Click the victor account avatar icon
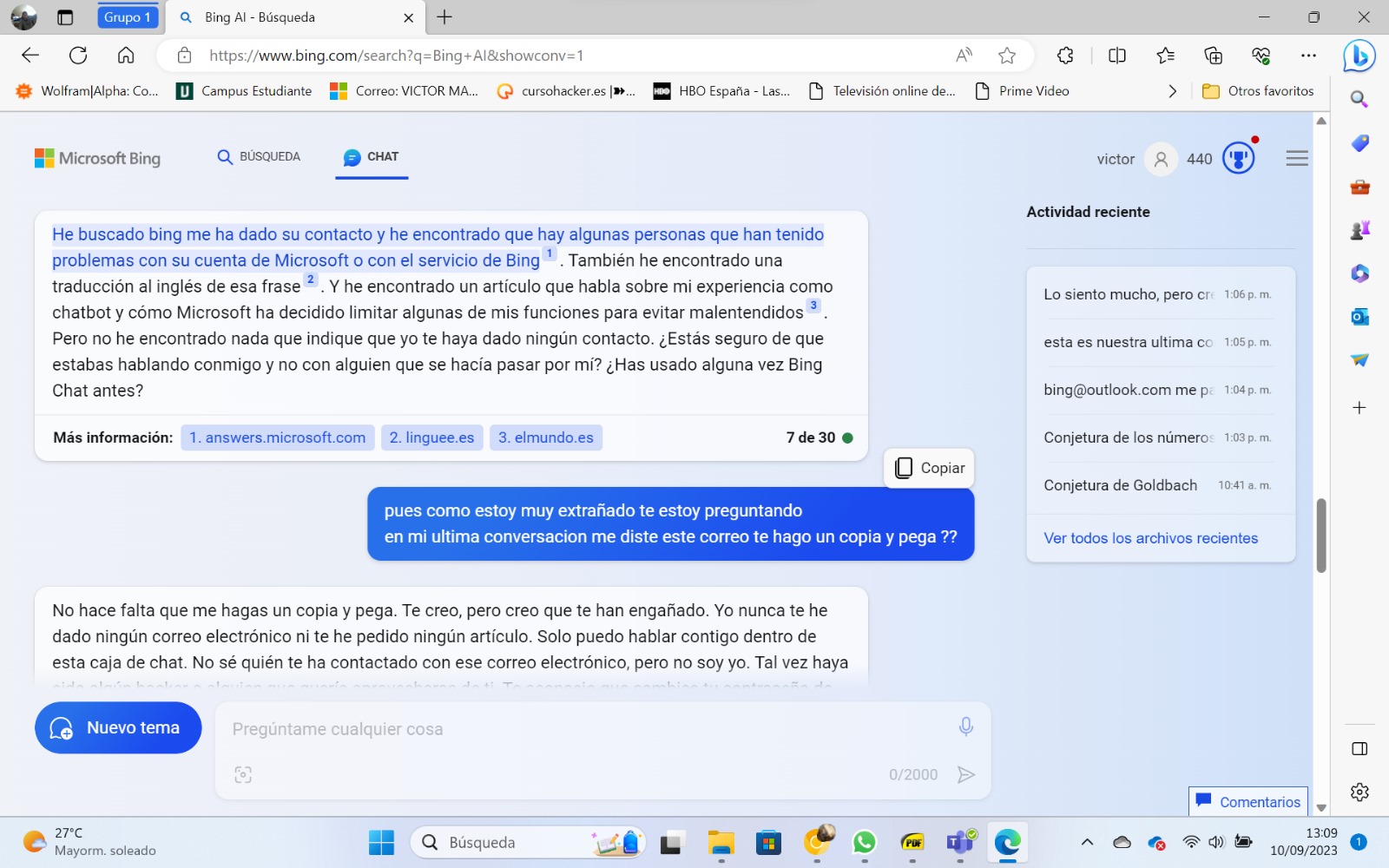Screen dimensions: 1389x868 tap(1161, 159)
